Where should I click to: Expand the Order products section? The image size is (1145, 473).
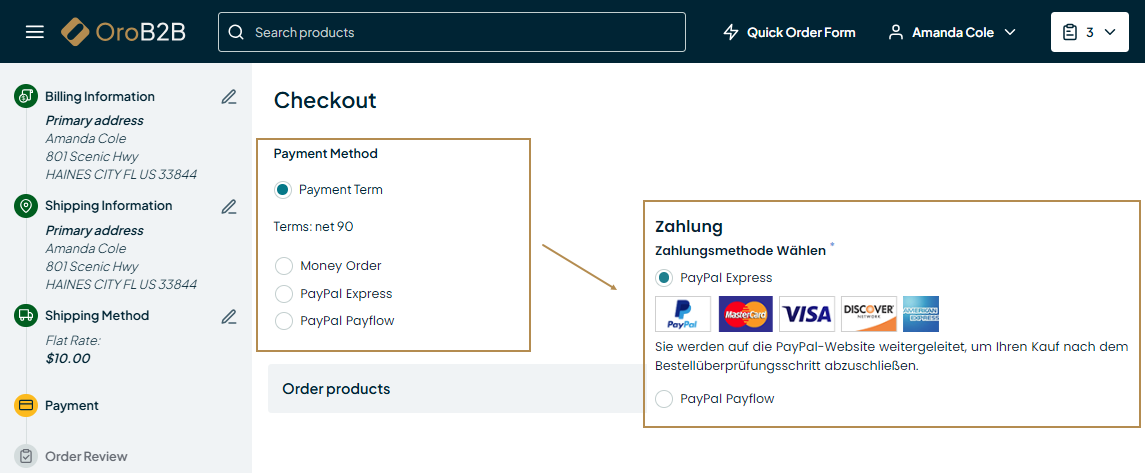coord(336,388)
